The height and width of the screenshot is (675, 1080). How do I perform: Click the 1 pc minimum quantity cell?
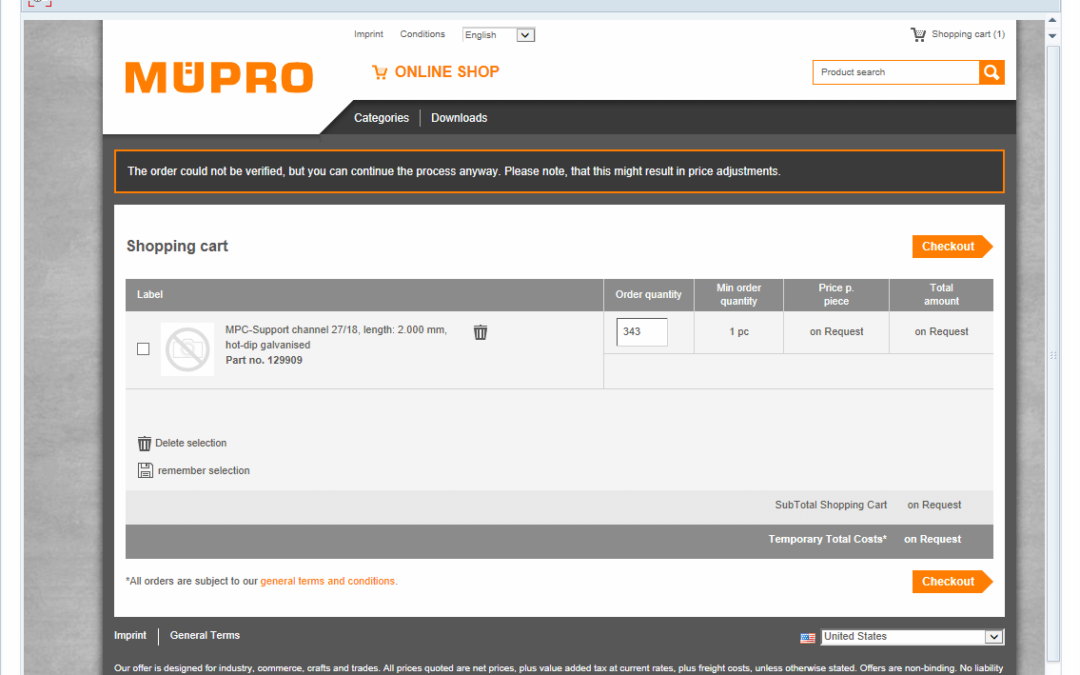click(738, 332)
